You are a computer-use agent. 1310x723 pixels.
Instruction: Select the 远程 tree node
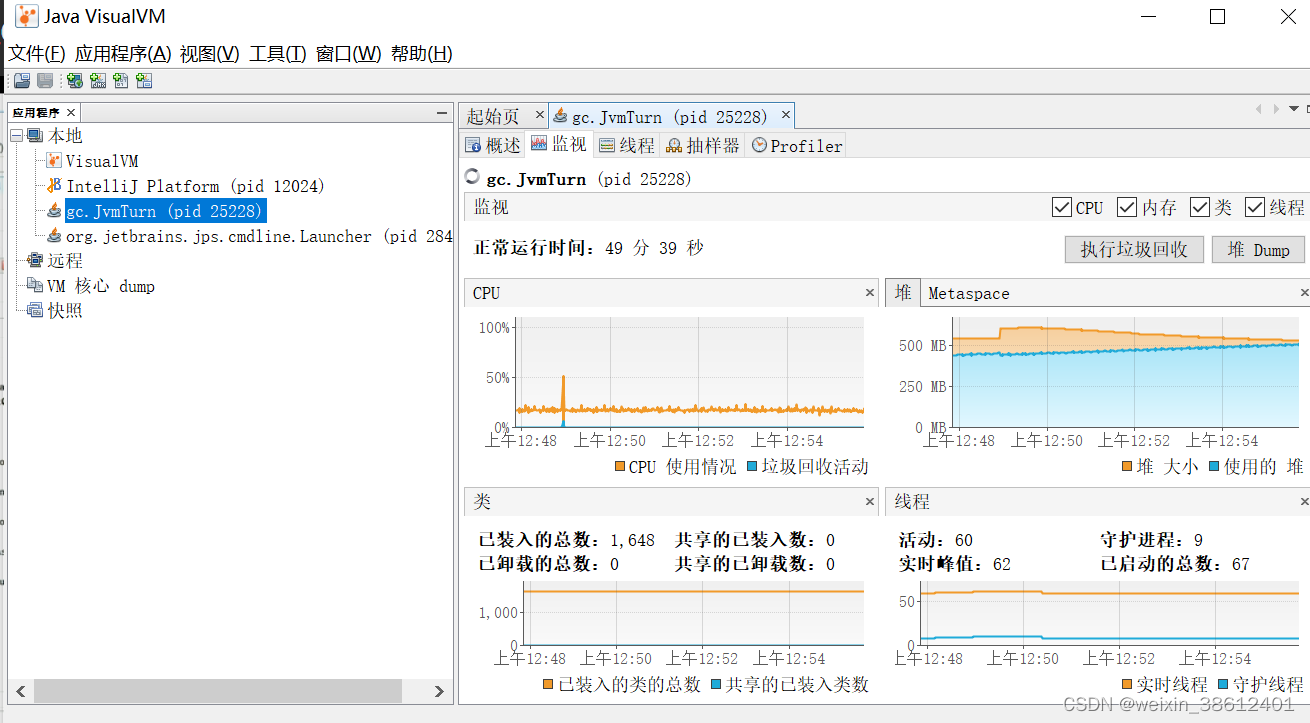65,261
